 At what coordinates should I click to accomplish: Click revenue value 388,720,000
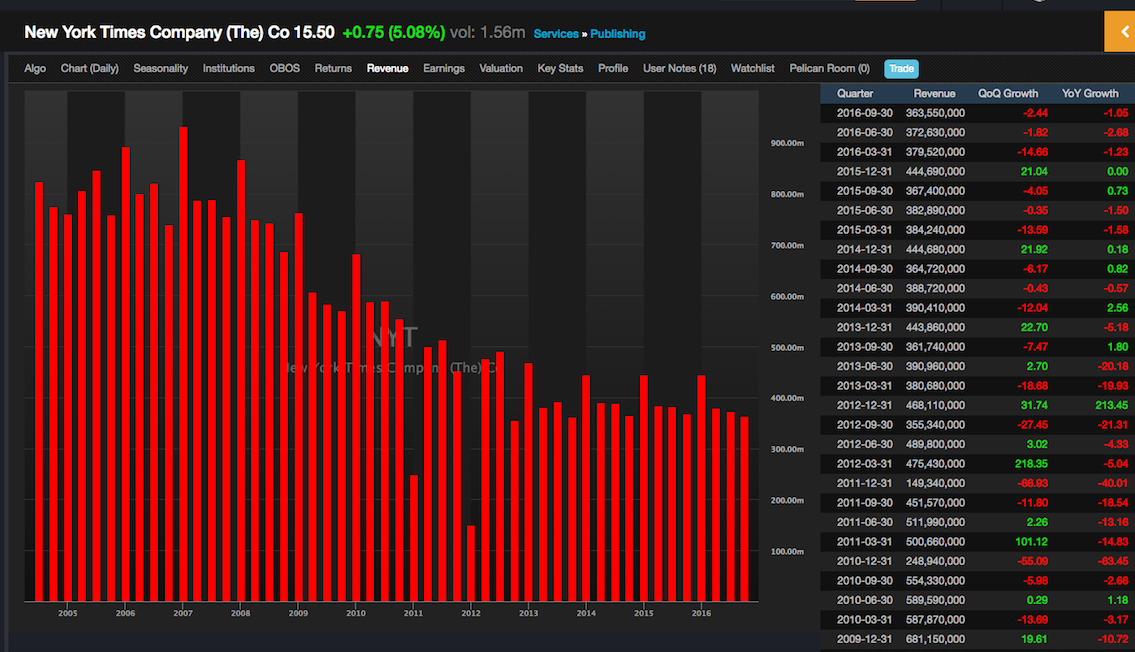(935, 289)
